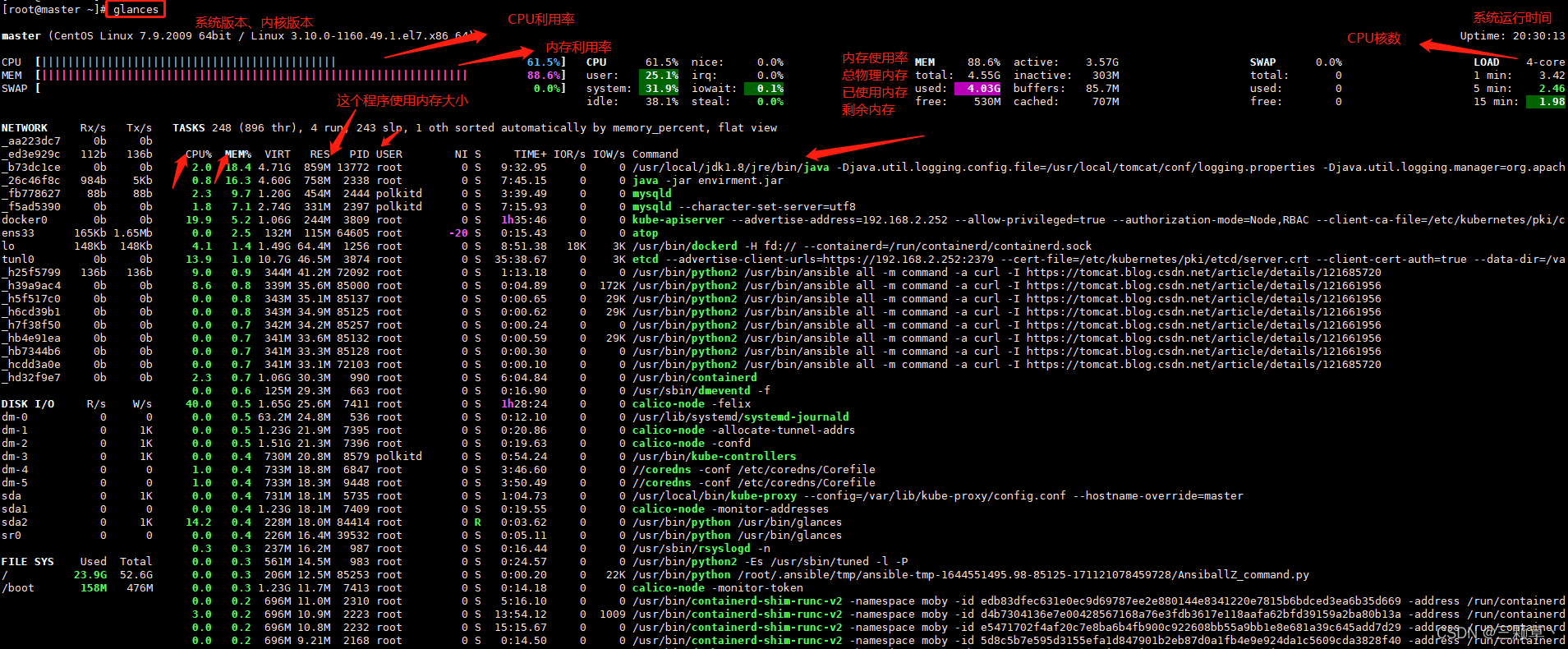Image resolution: width=1568 pixels, height=649 pixels.
Task: Click the docker0 network interface row
Action: [x=77, y=219]
